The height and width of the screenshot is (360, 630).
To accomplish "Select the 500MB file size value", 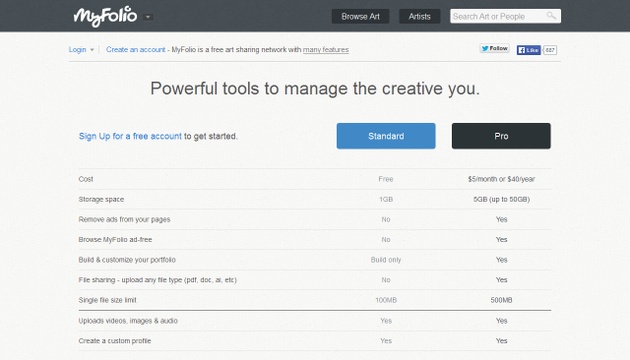I will 501,300.
